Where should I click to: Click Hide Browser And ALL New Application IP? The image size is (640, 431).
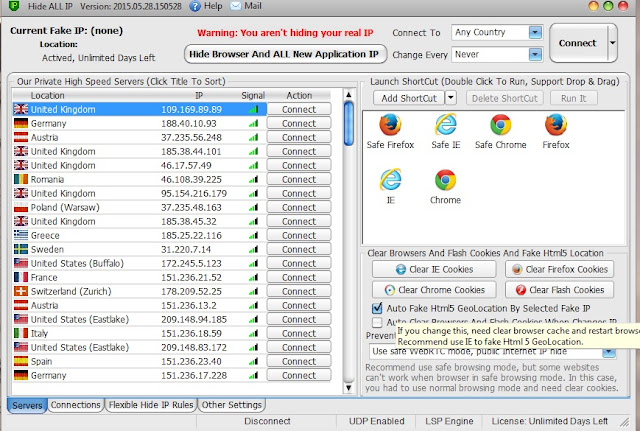pos(284,54)
